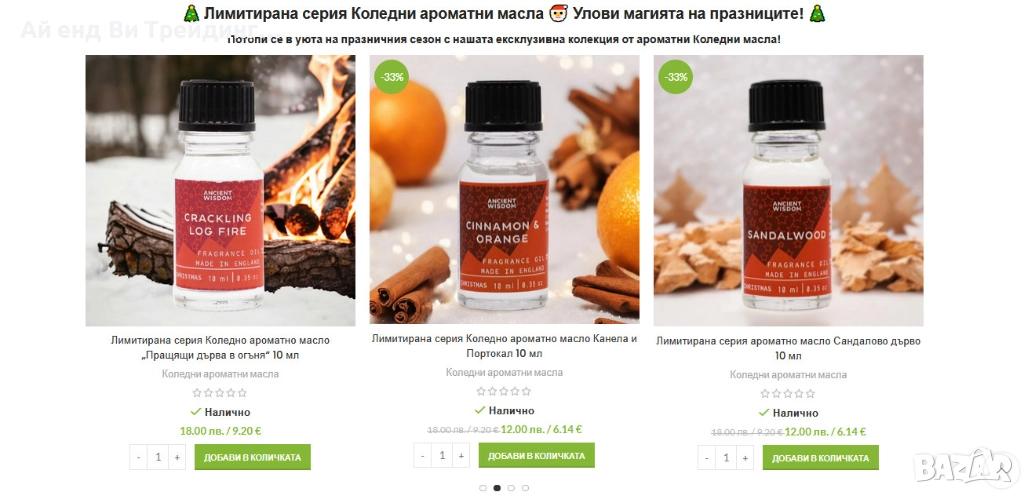The image size is (1024, 495).
Task: Add Канела и Портокал oil to cart
Action: coord(537,455)
